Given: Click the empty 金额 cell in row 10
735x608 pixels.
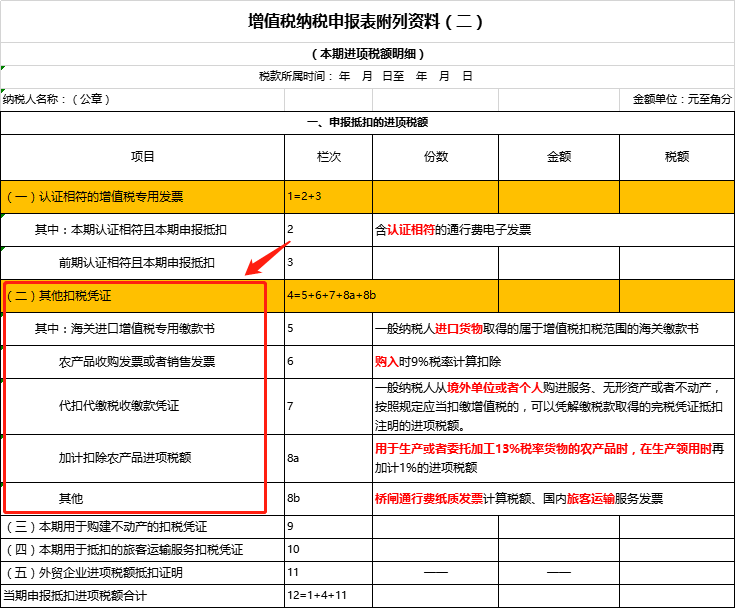Looking at the screenshot, I should tap(559, 550).
